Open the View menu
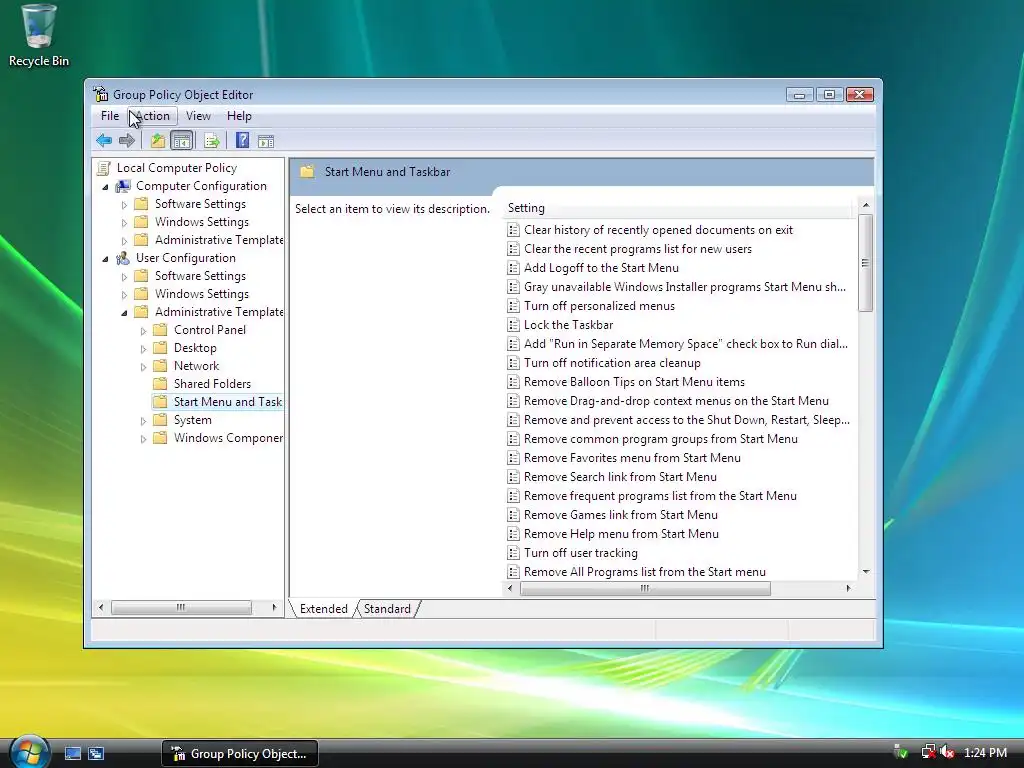The width and height of the screenshot is (1024, 768). point(198,116)
